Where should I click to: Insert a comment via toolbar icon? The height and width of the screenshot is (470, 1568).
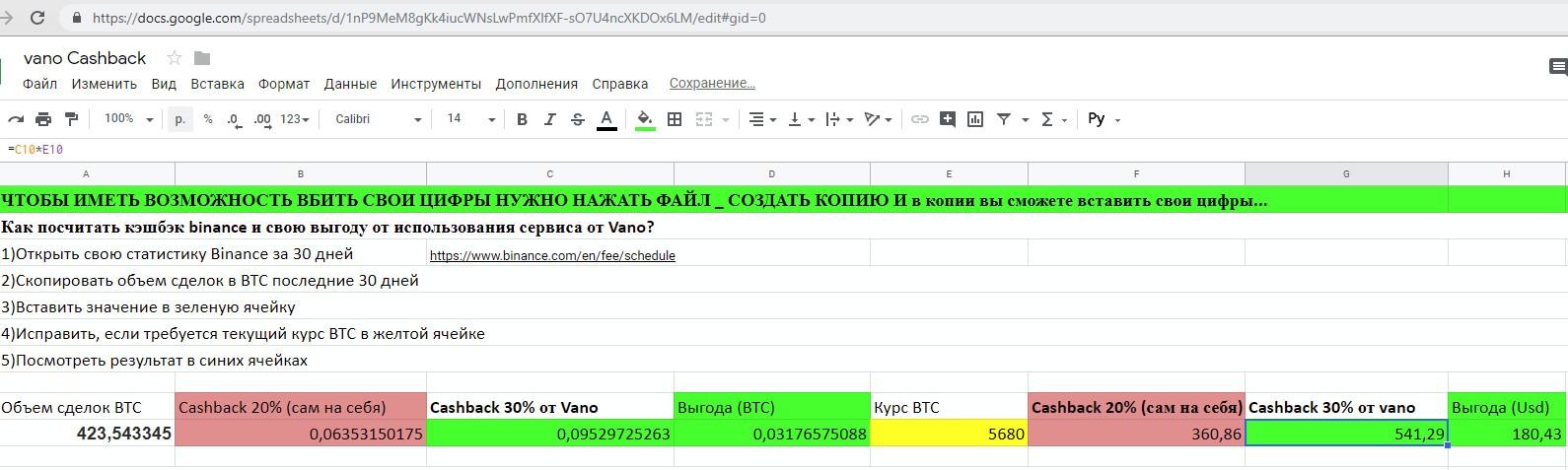(948, 119)
